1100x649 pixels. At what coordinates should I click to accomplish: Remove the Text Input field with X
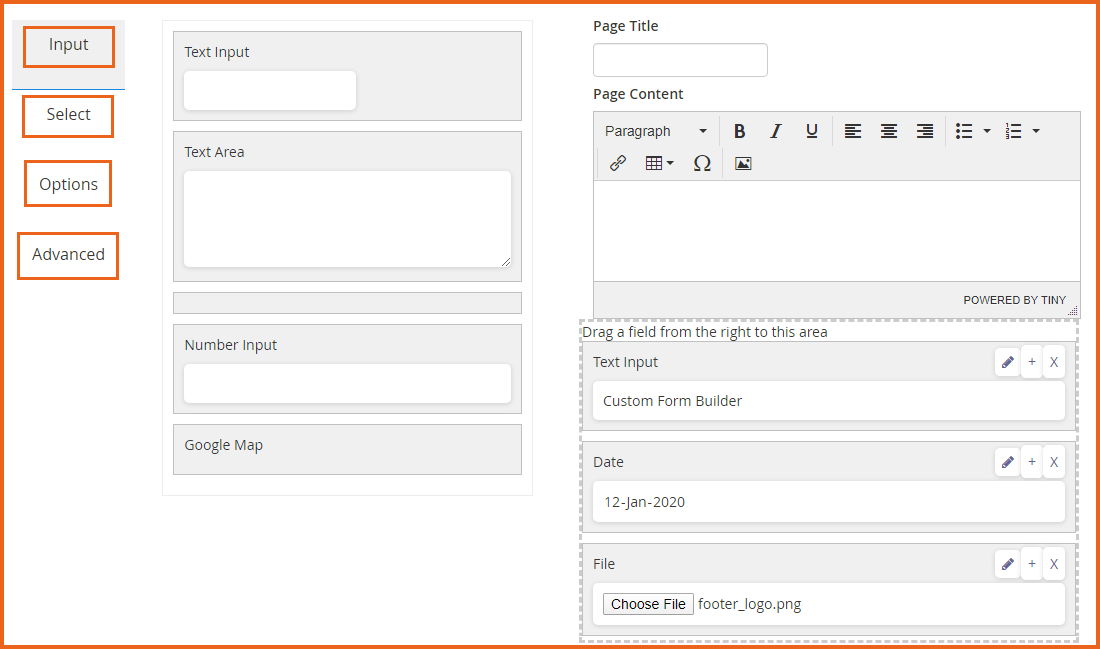tap(1054, 362)
